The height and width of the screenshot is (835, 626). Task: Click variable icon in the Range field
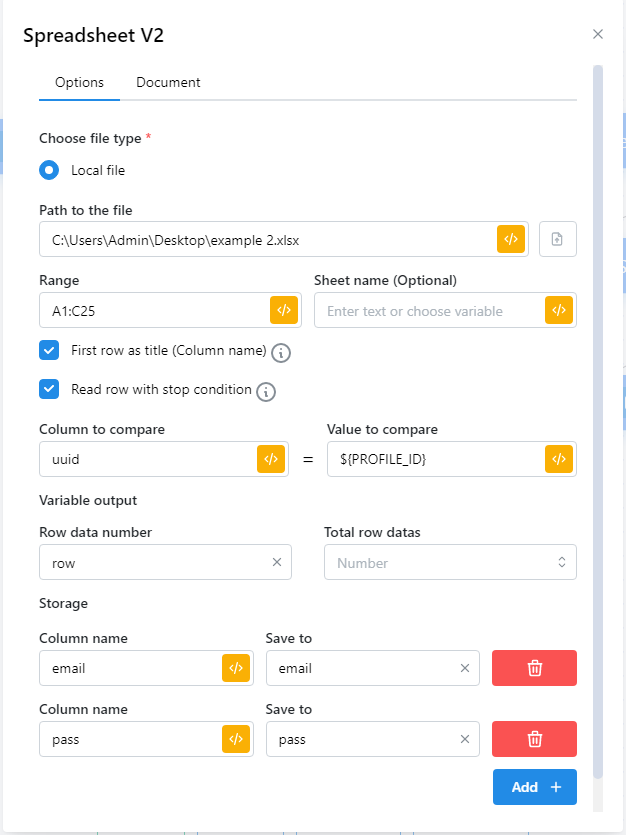click(x=284, y=310)
